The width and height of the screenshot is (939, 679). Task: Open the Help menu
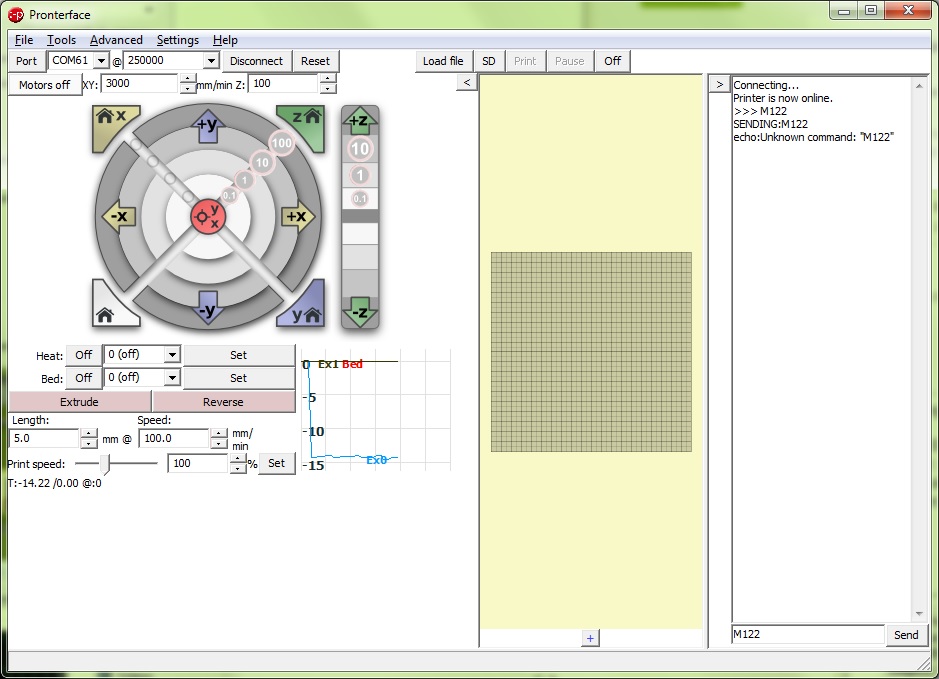[x=225, y=40]
